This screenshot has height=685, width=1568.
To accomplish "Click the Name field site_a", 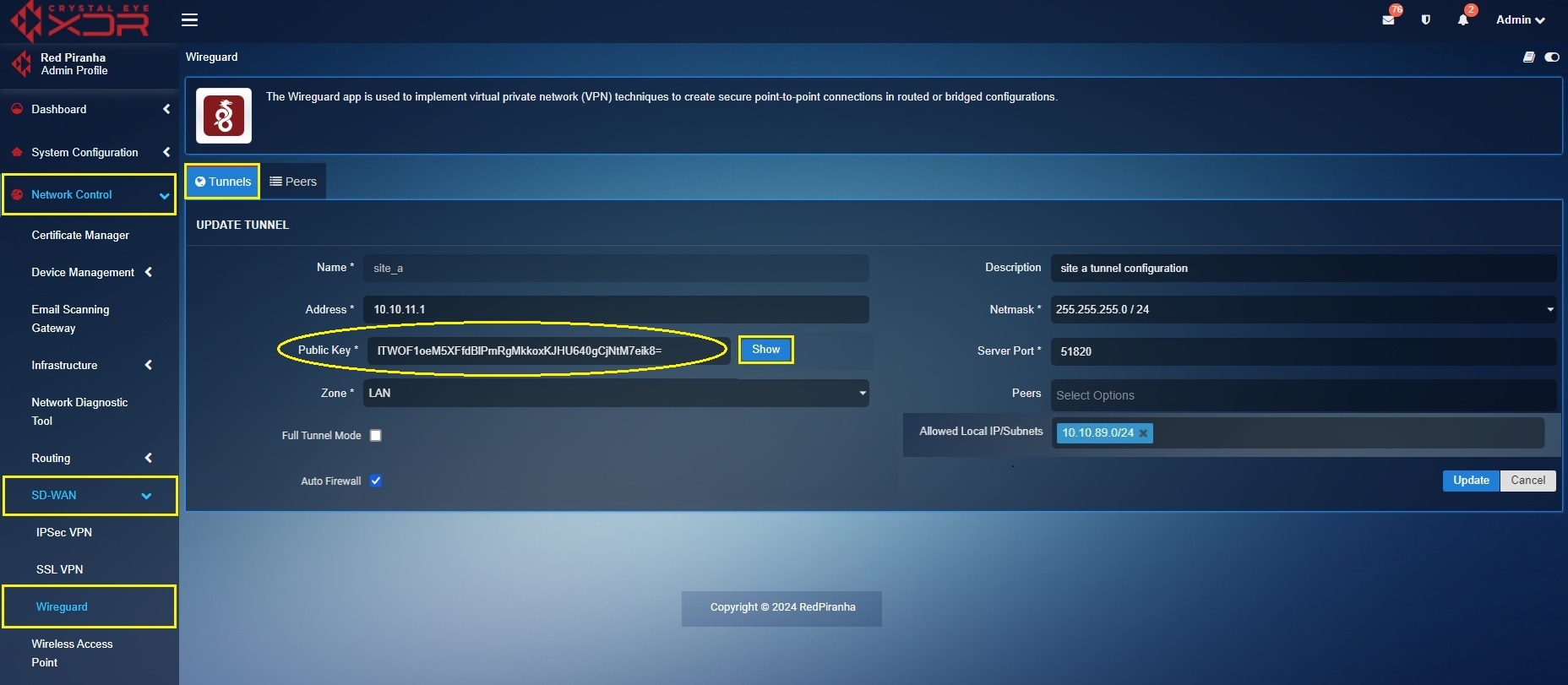I will pyautogui.click(x=616, y=268).
